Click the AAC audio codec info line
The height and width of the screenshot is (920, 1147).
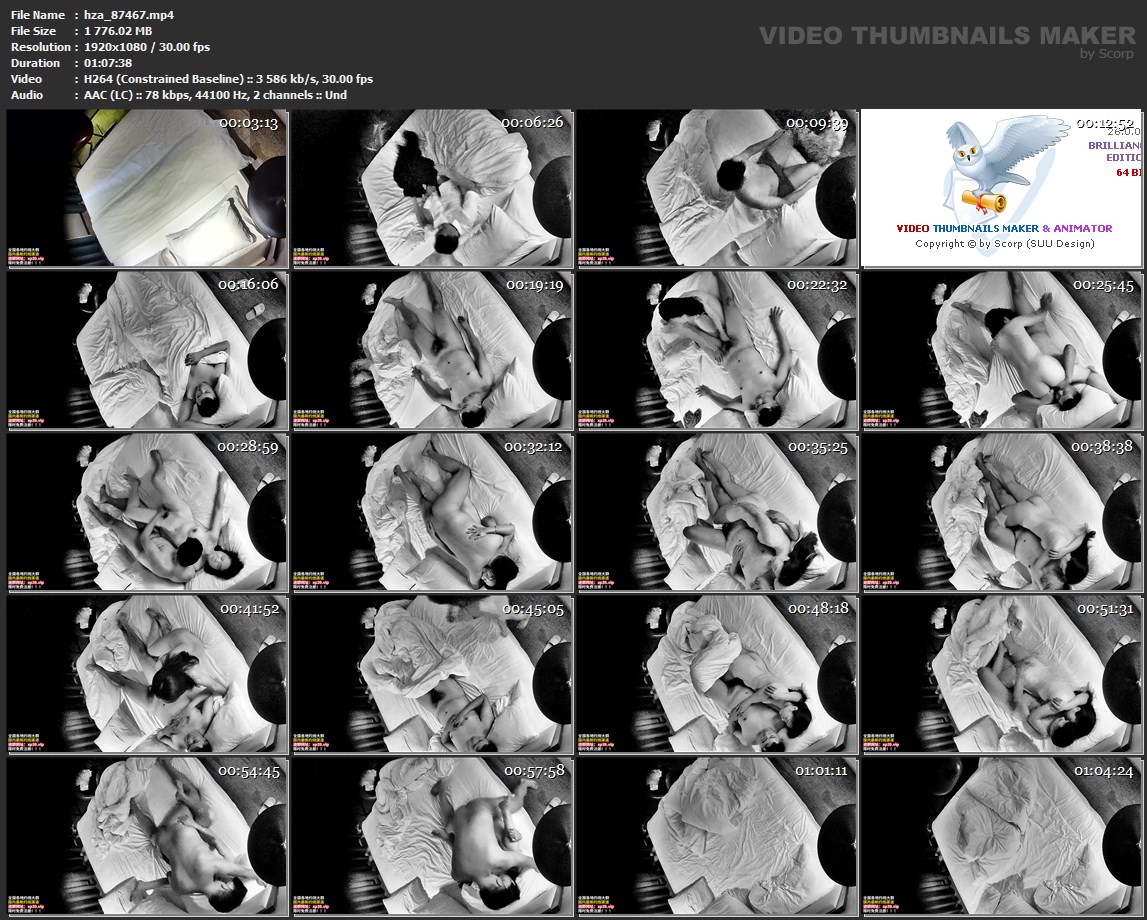pos(215,95)
